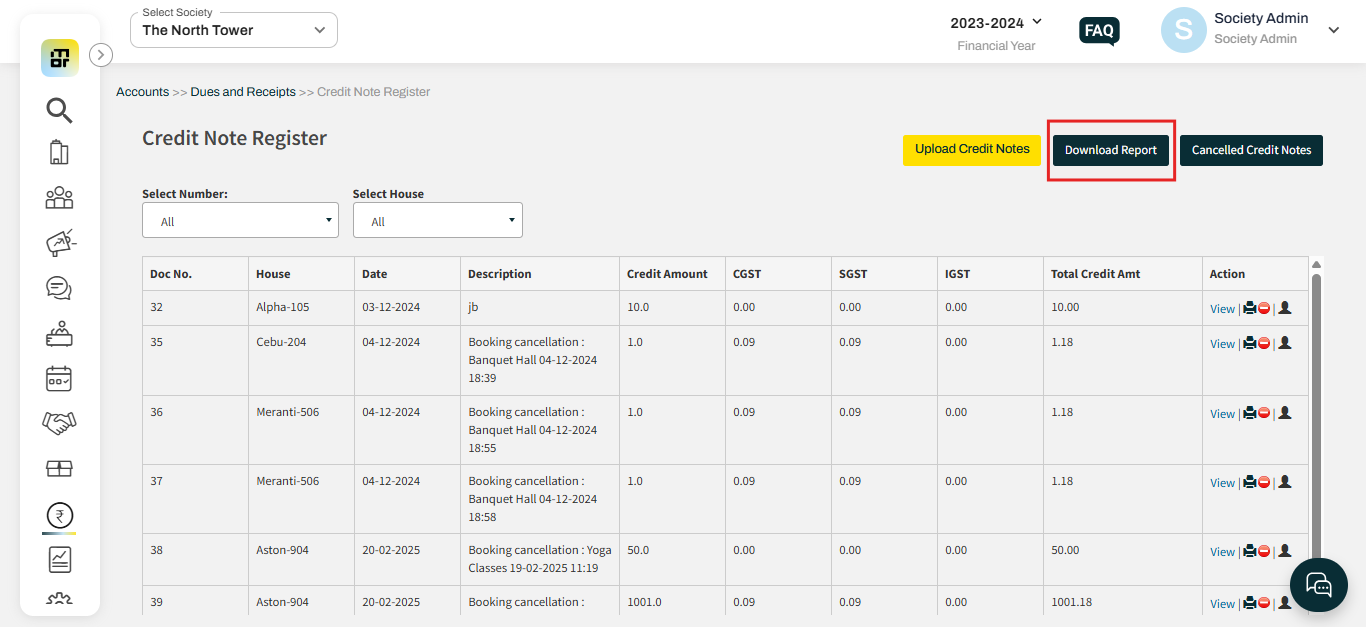The image size is (1366, 627).
Task: Open the rupee Accounts icon in sidebar
Action: tap(60, 516)
